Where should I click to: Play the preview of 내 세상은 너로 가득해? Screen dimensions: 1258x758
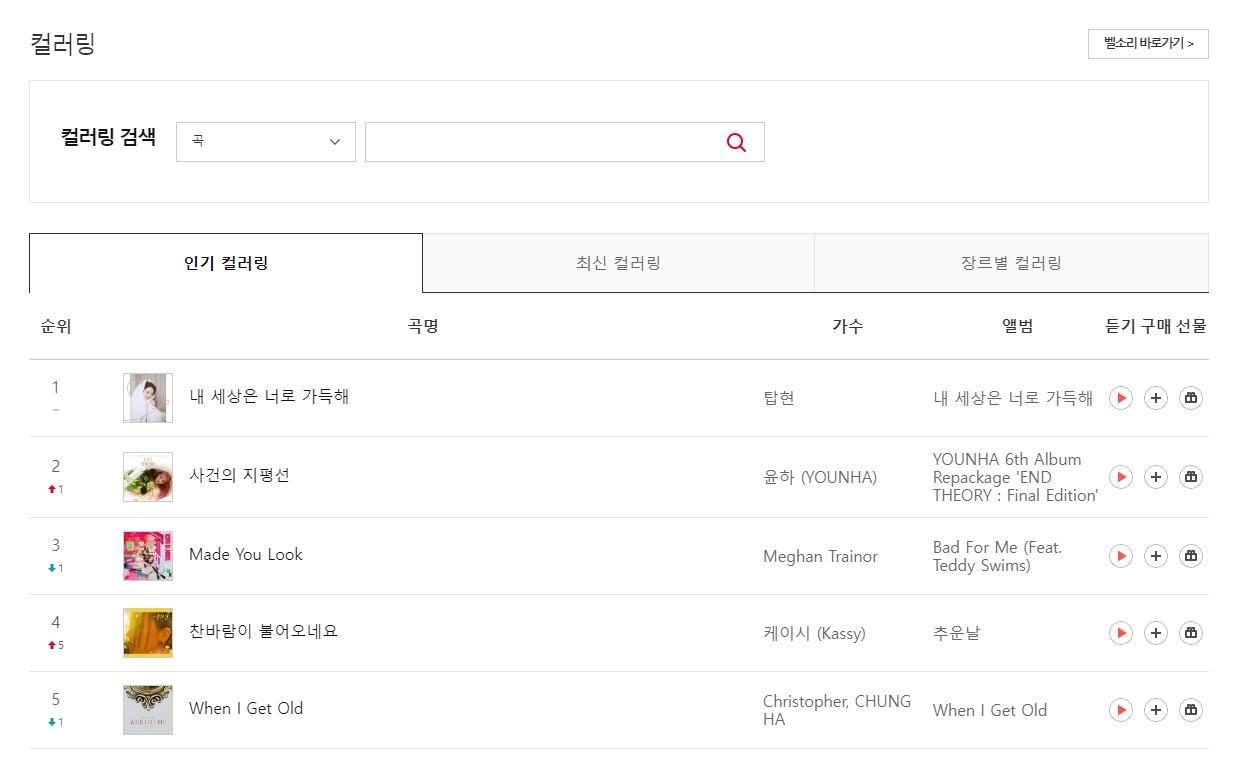coord(1120,397)
